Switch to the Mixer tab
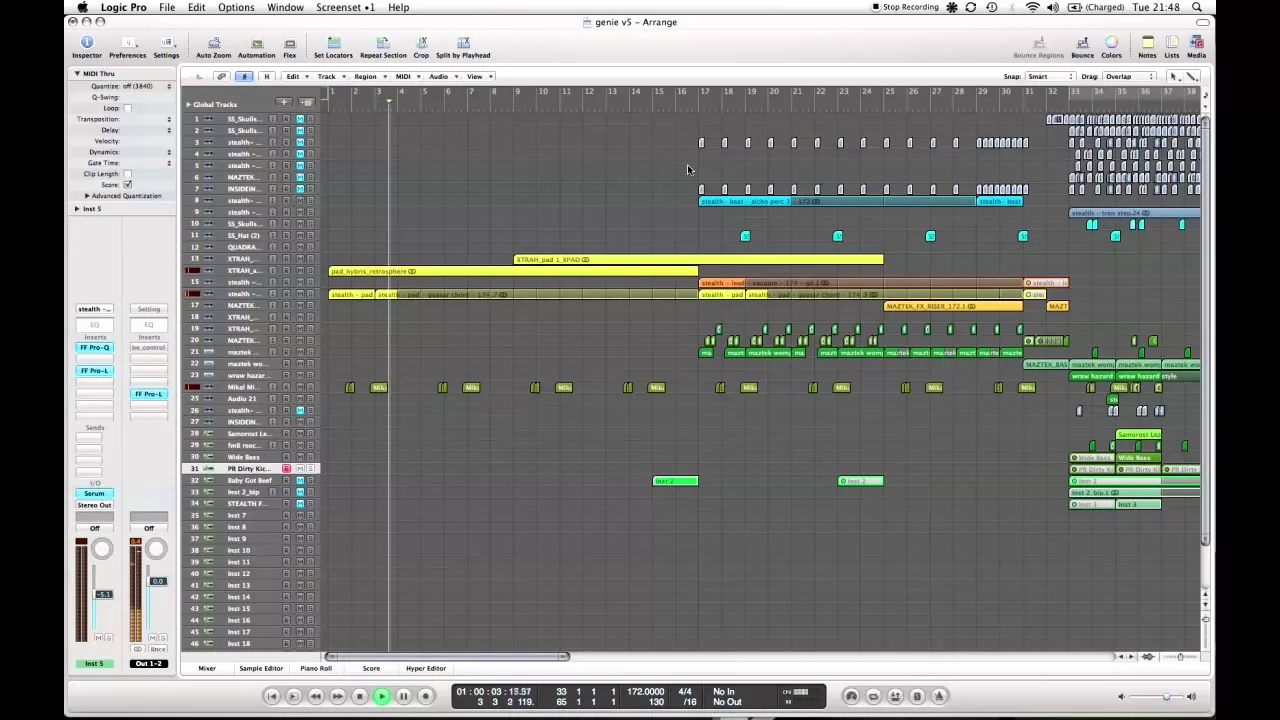Screen dimensions: 1280x720 click(207, 668)
